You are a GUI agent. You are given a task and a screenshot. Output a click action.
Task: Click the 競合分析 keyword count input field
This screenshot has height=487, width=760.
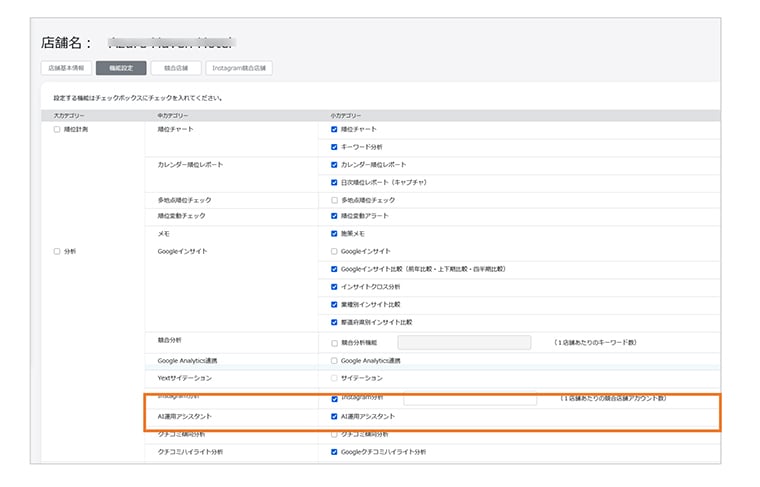pos(463,342)
